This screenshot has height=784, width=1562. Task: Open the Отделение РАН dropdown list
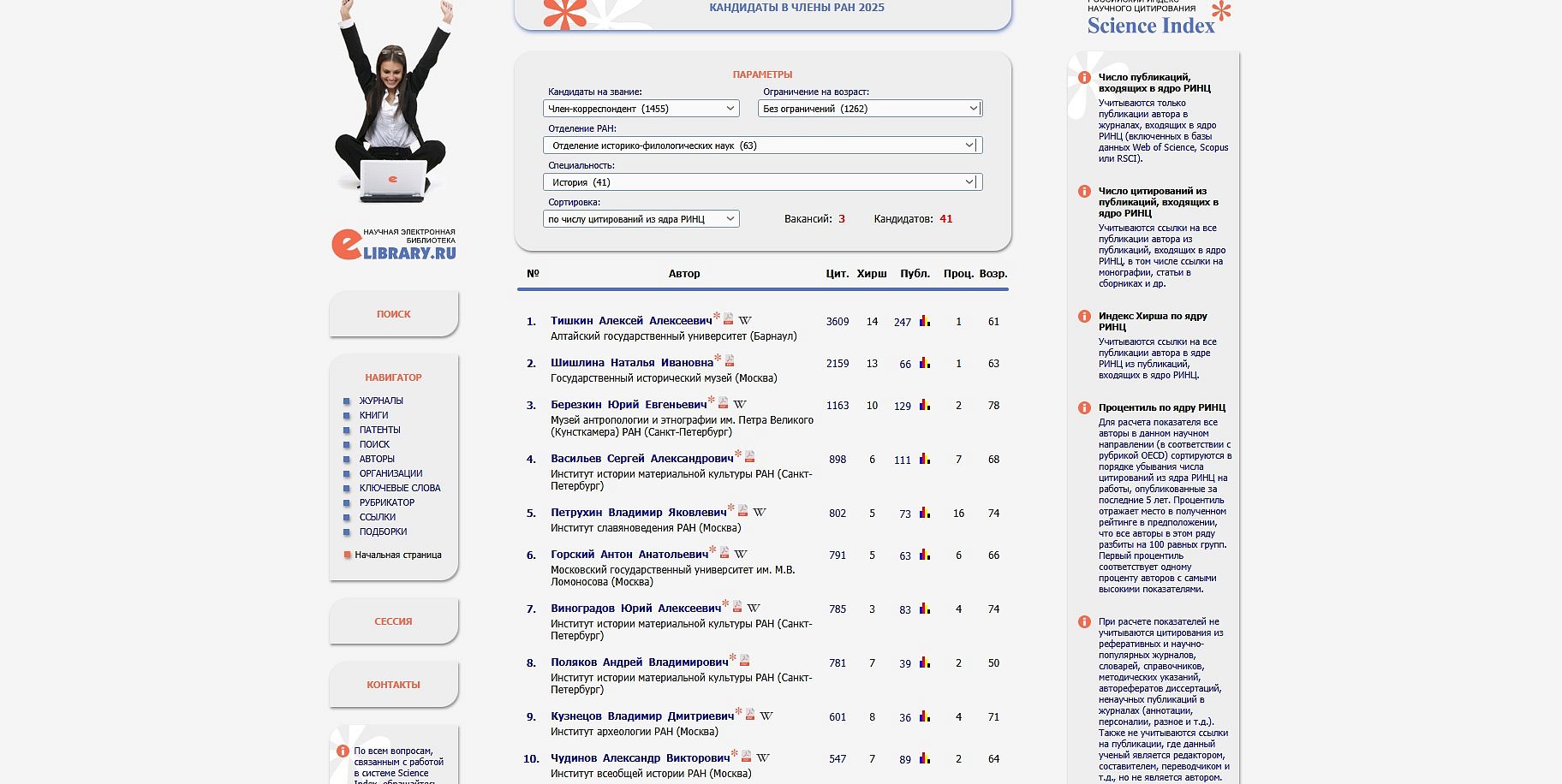click(762, 146)
